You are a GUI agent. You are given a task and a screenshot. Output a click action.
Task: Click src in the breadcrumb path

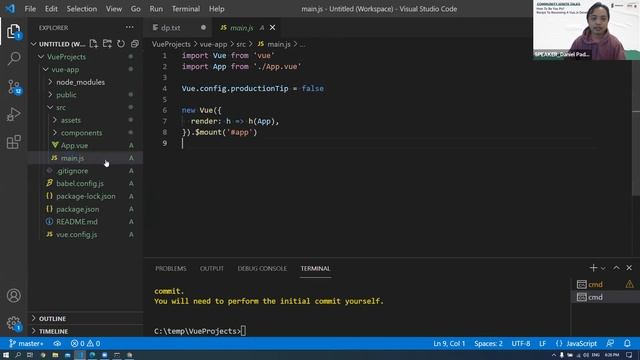click(x=241, y=44)
